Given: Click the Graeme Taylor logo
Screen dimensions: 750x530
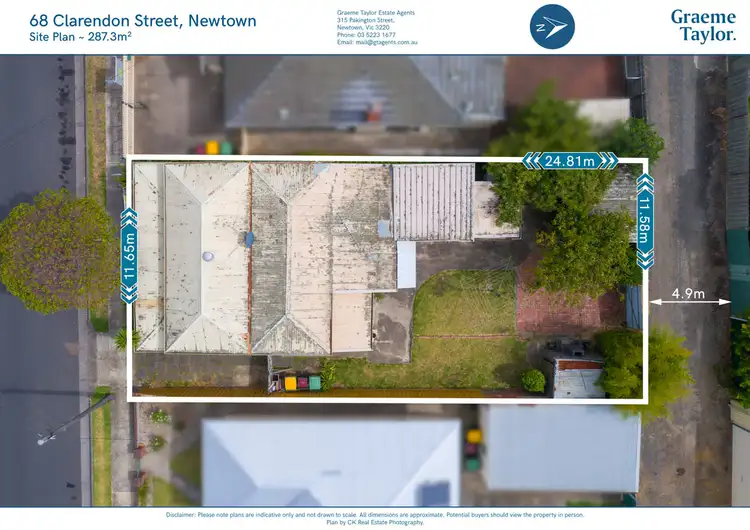Looking at the screenshot, I should tap(702, 26).
